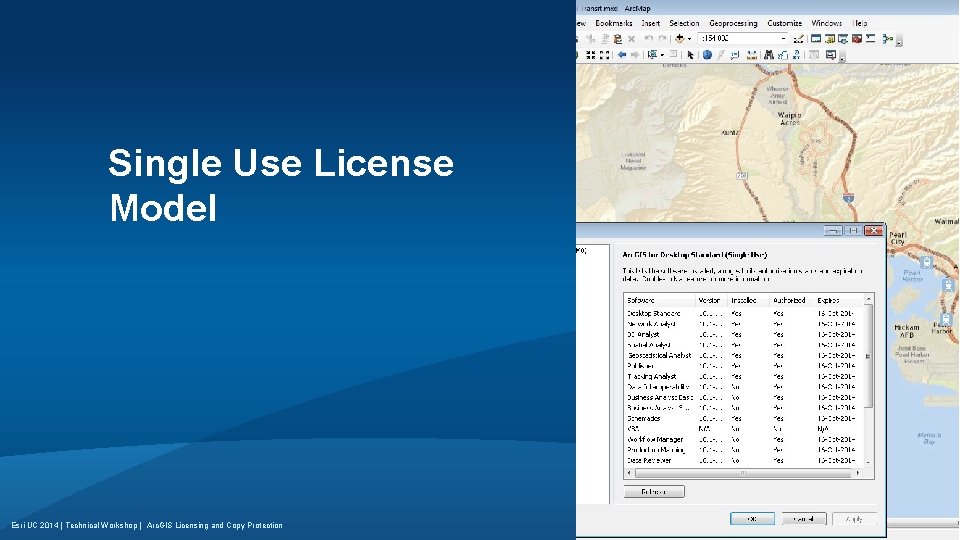The width and height of the screenshot is (960, 540).
Task: Select the Spatial Analyst row
Action: click(743, 345)
